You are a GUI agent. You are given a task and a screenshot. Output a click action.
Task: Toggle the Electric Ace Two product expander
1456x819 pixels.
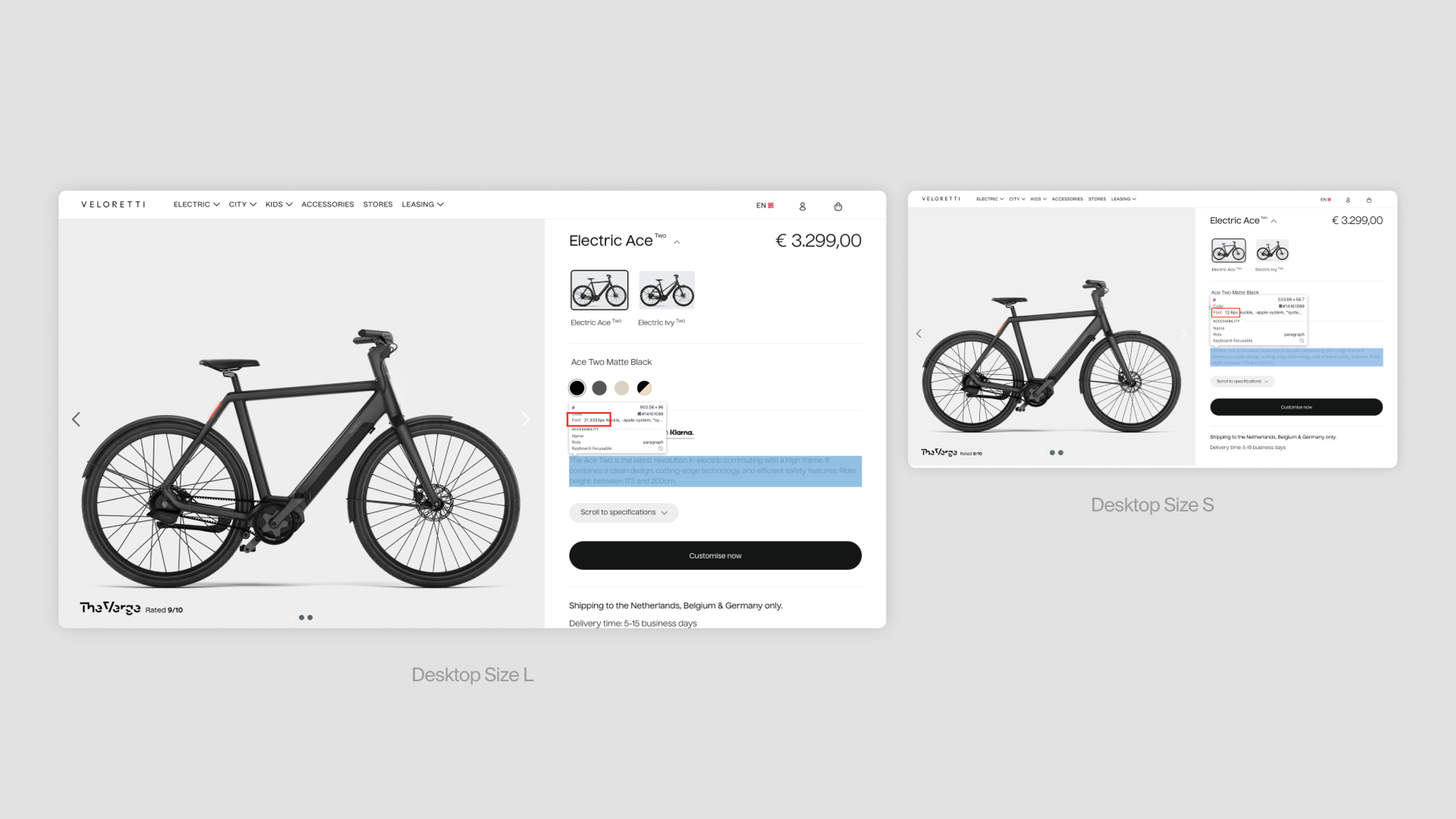pos(676,243)
